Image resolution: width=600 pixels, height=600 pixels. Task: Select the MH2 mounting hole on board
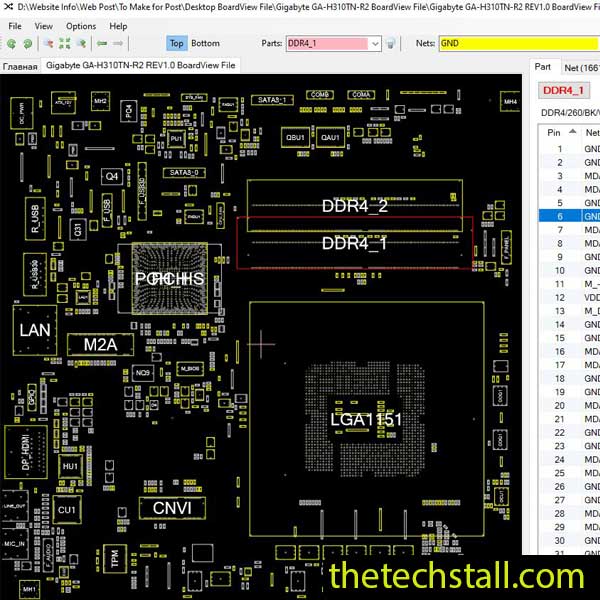tap(100, 101)
